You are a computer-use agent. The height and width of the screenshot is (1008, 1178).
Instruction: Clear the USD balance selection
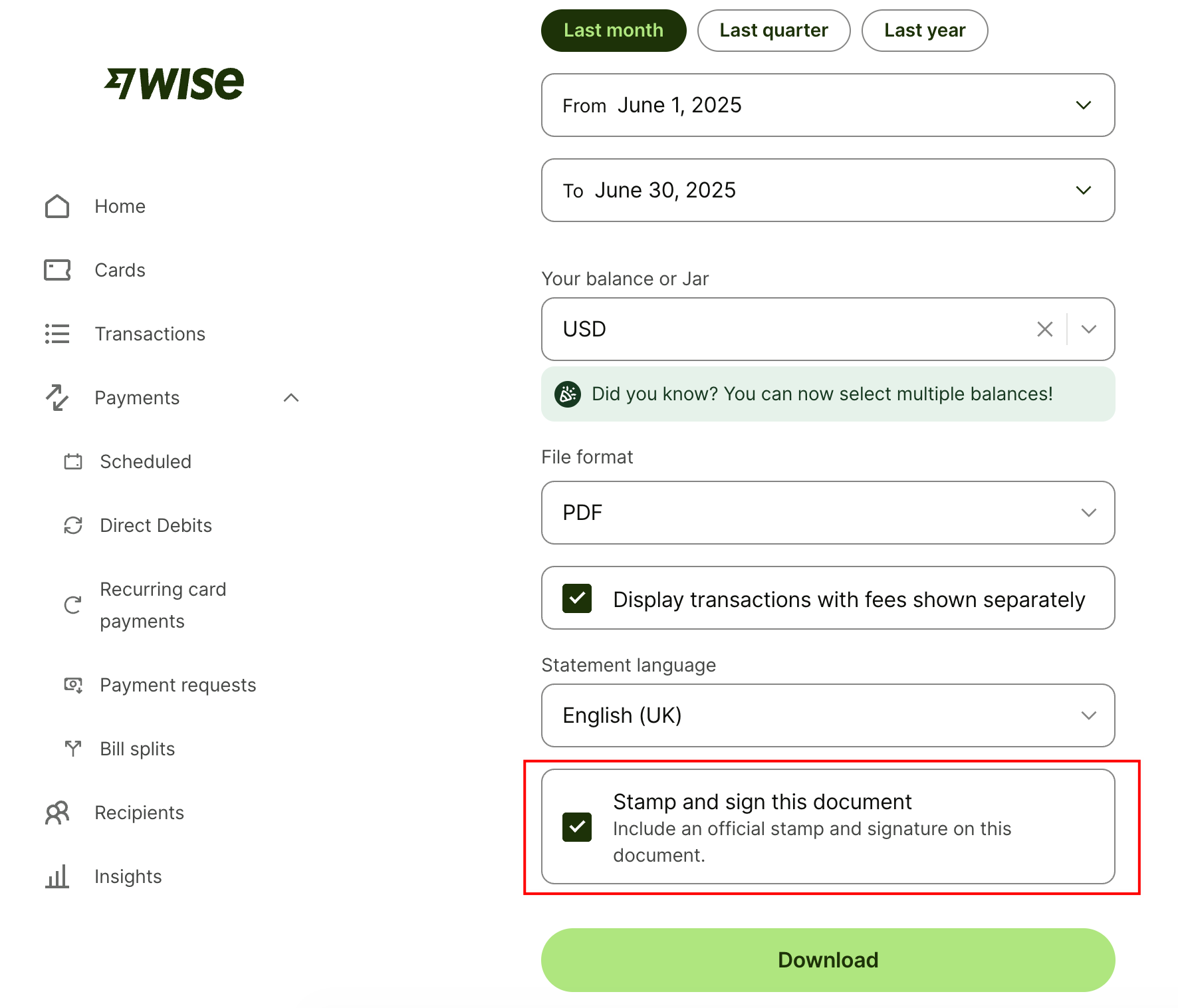pyautogui.click(x=1045, y=329)
